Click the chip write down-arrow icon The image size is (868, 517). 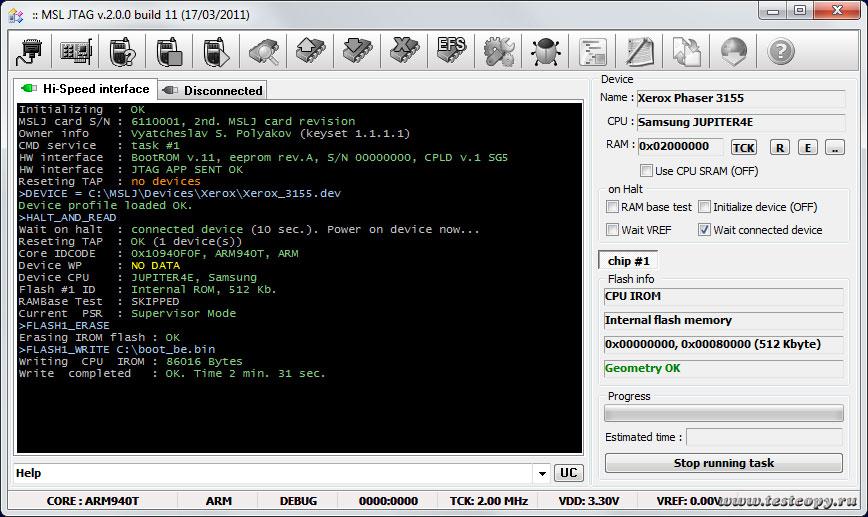click(x=357, y=50)
